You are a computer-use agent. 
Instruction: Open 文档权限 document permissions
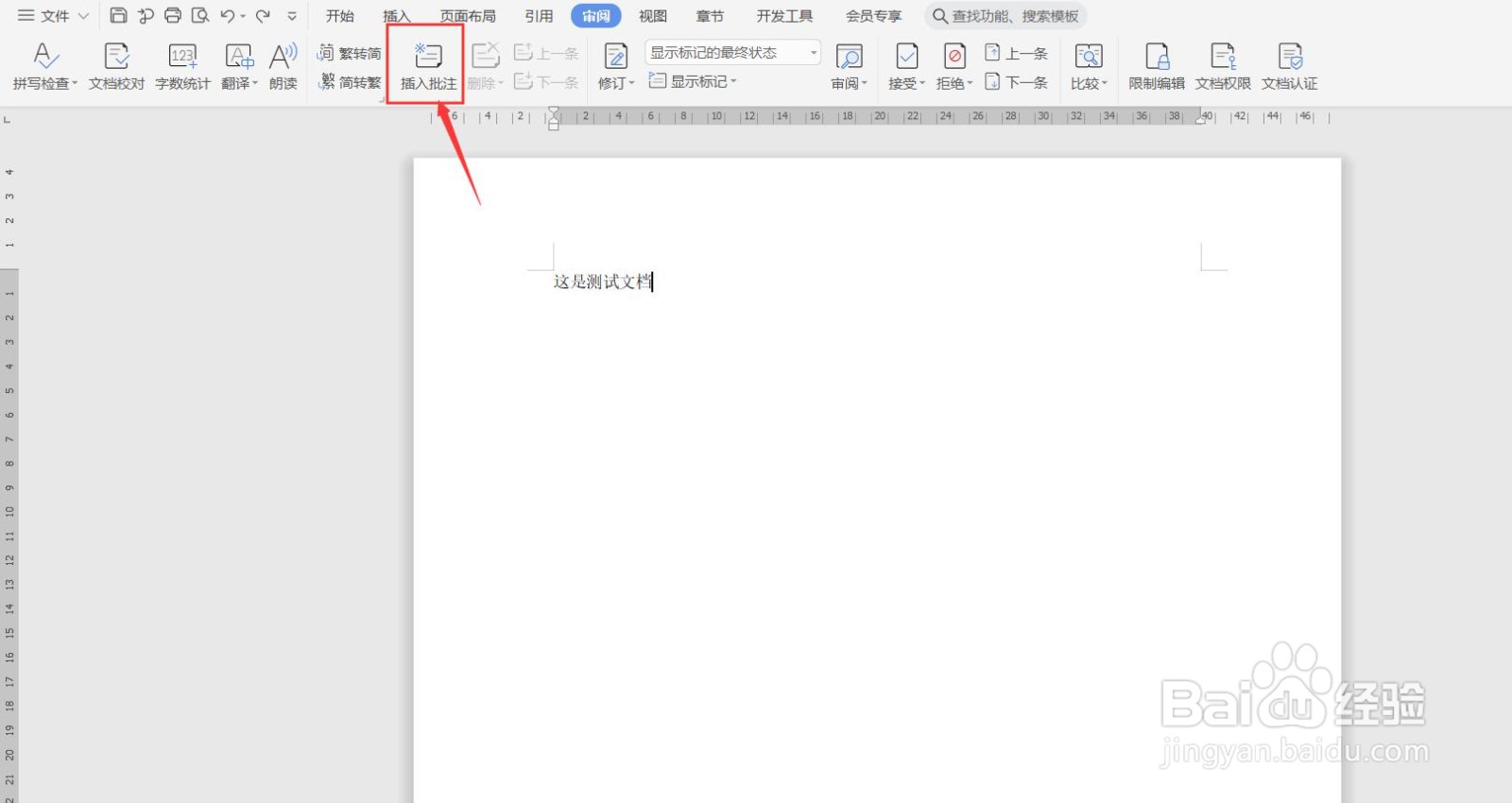pos(1223,66)
